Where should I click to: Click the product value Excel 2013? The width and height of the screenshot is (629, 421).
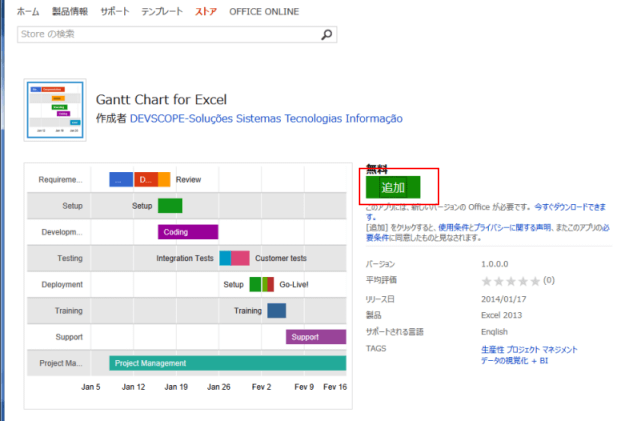click(x=501, y=315)
